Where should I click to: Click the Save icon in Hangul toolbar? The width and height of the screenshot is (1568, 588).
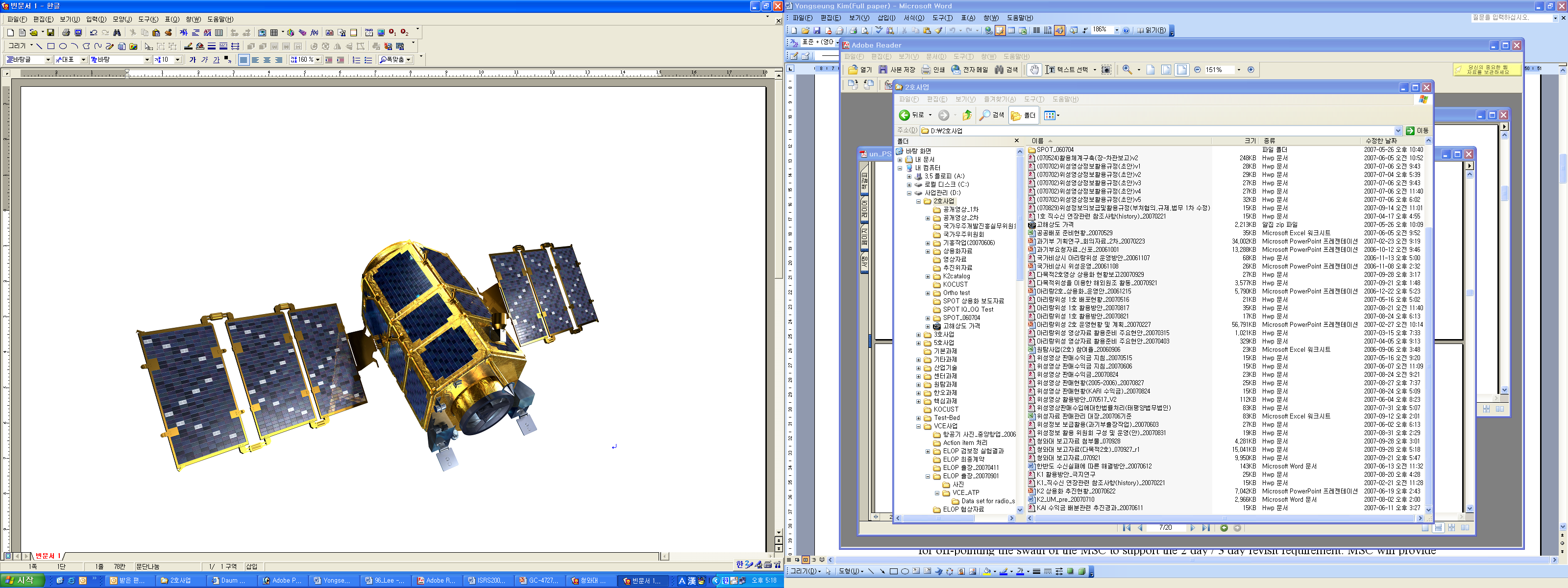point(50,33)
